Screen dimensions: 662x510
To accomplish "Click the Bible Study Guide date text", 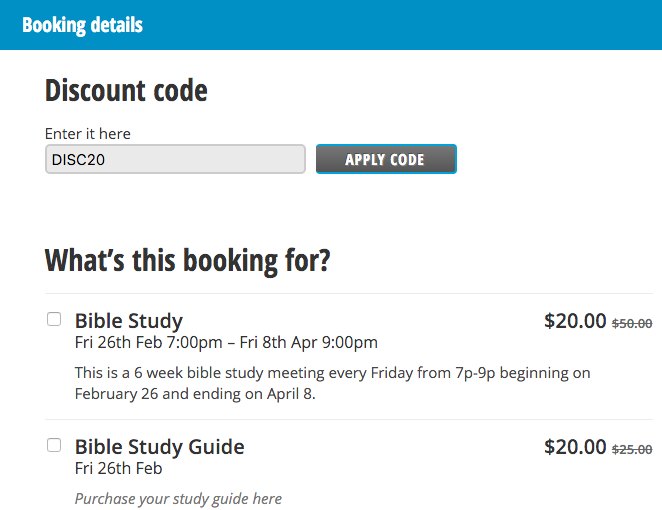I will click(118, 468).
